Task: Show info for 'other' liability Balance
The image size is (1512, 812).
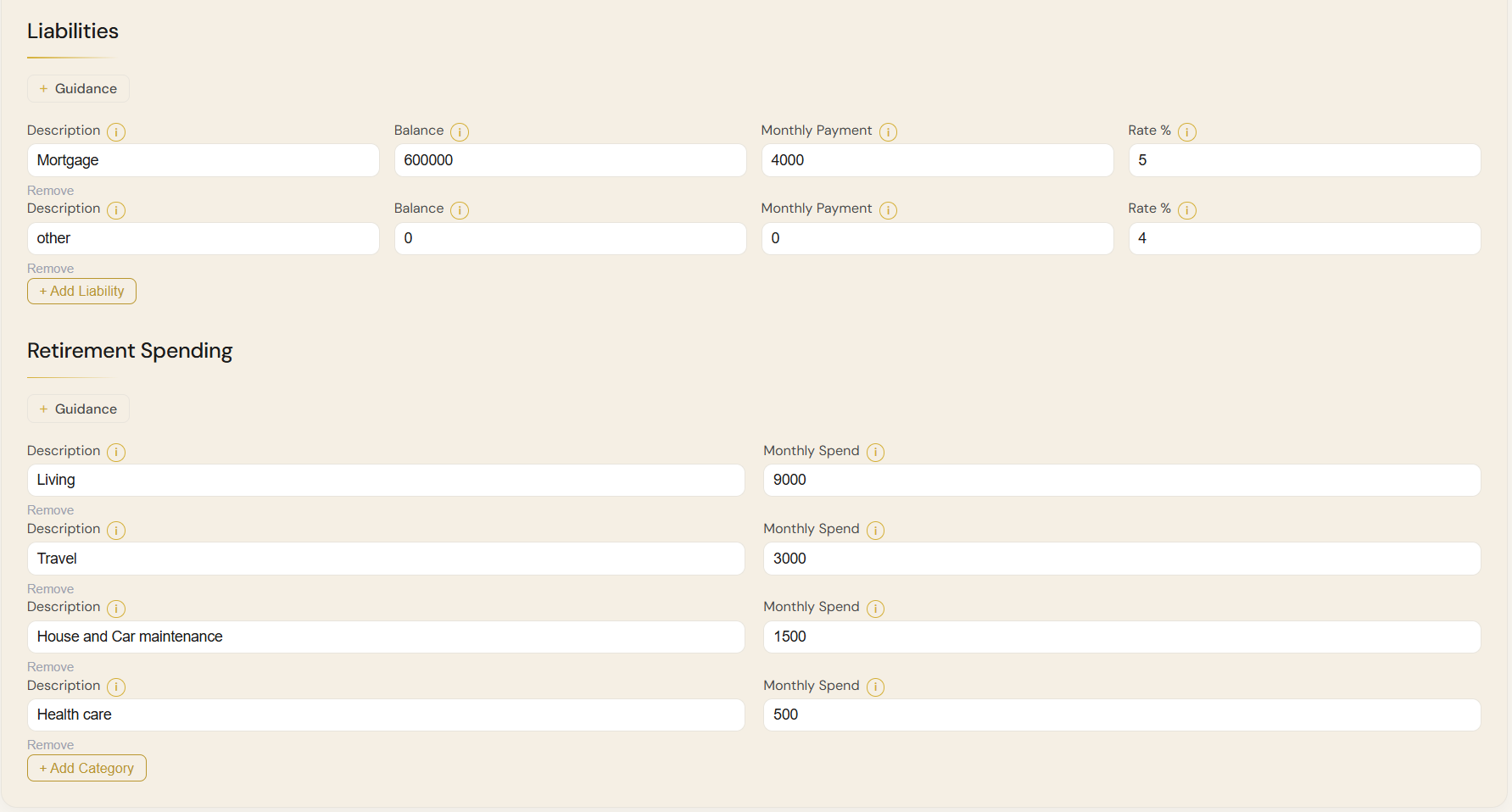Action: coord(460,209)
